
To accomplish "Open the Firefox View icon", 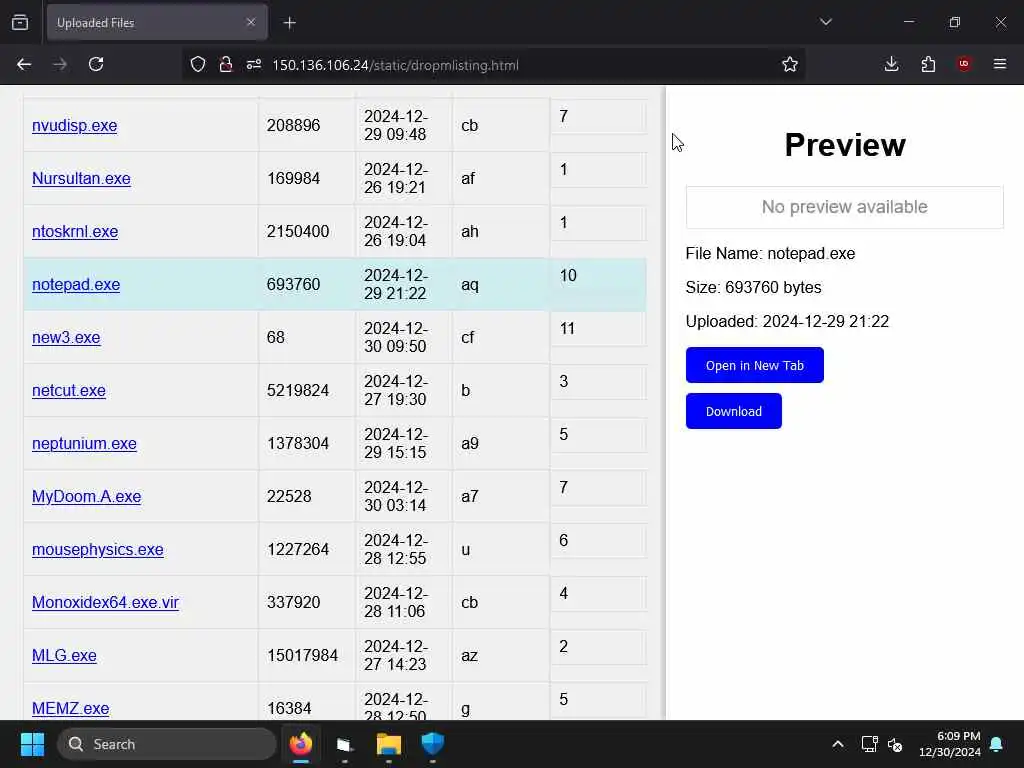I will [20, 22].
